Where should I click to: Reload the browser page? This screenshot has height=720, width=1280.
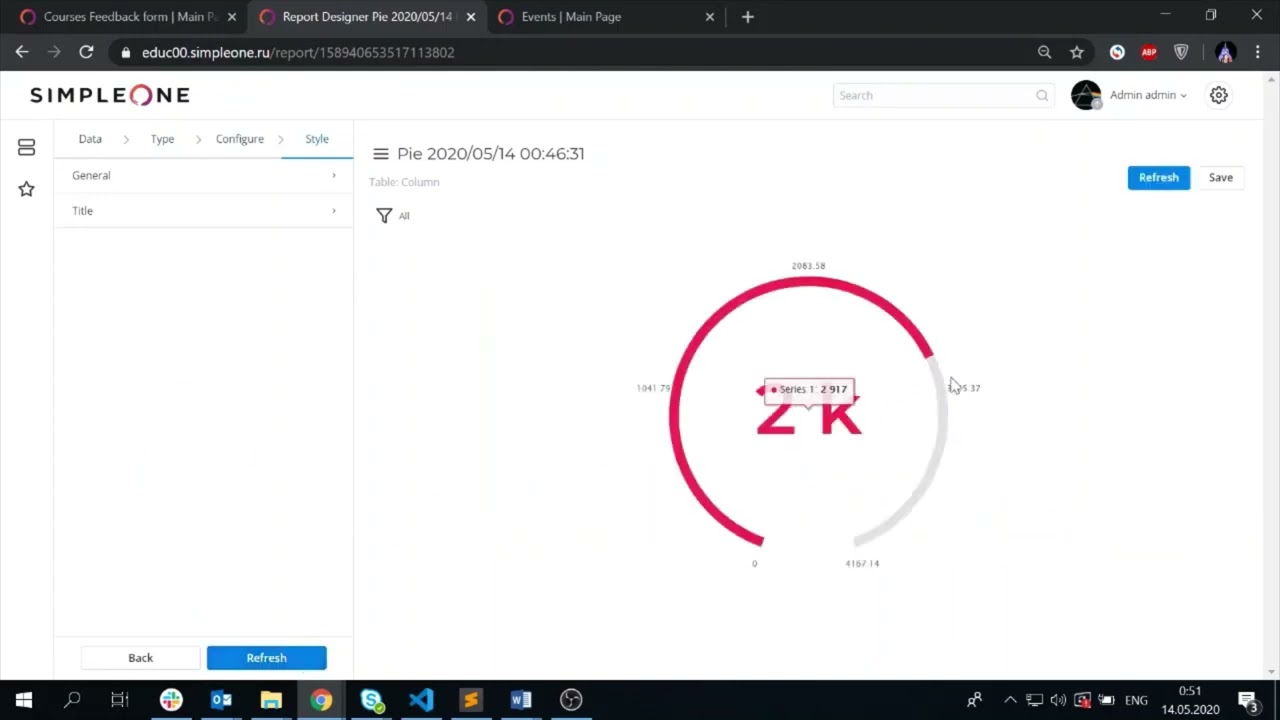pyautogui.click(x=86, y=52)
